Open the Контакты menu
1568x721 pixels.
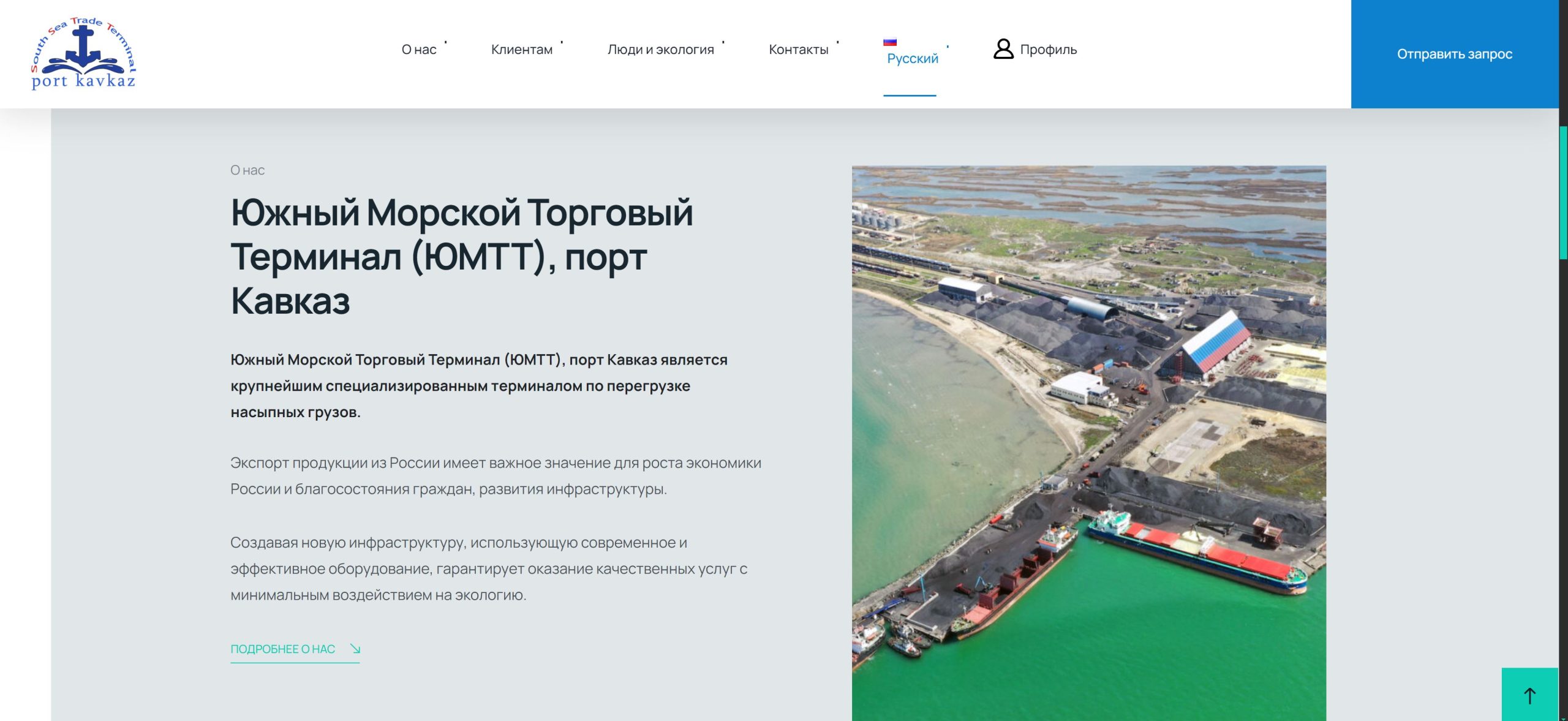[798, 50]
